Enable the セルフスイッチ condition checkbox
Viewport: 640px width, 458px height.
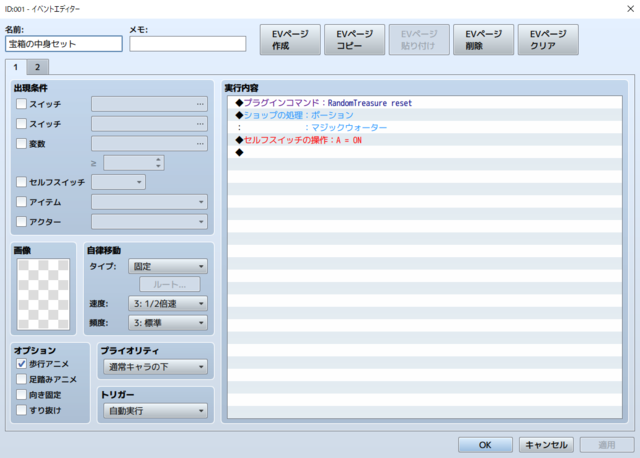tap(21, 182)
